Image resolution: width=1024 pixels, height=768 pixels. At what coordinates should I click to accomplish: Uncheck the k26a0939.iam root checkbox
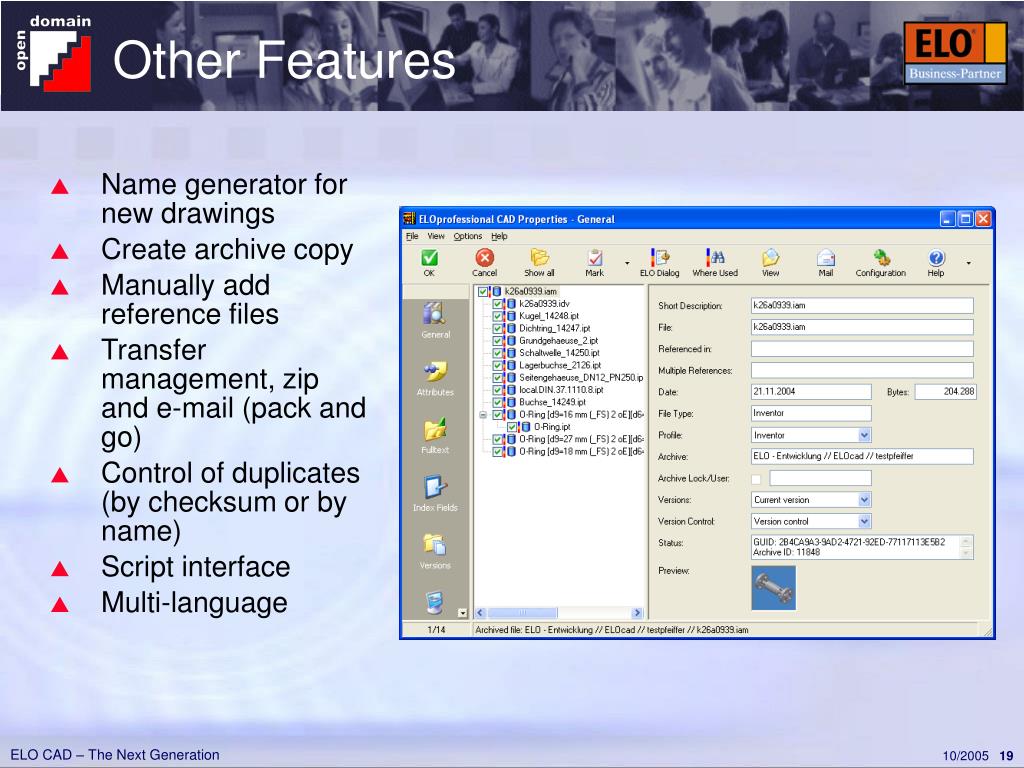[x=483, y=292]
